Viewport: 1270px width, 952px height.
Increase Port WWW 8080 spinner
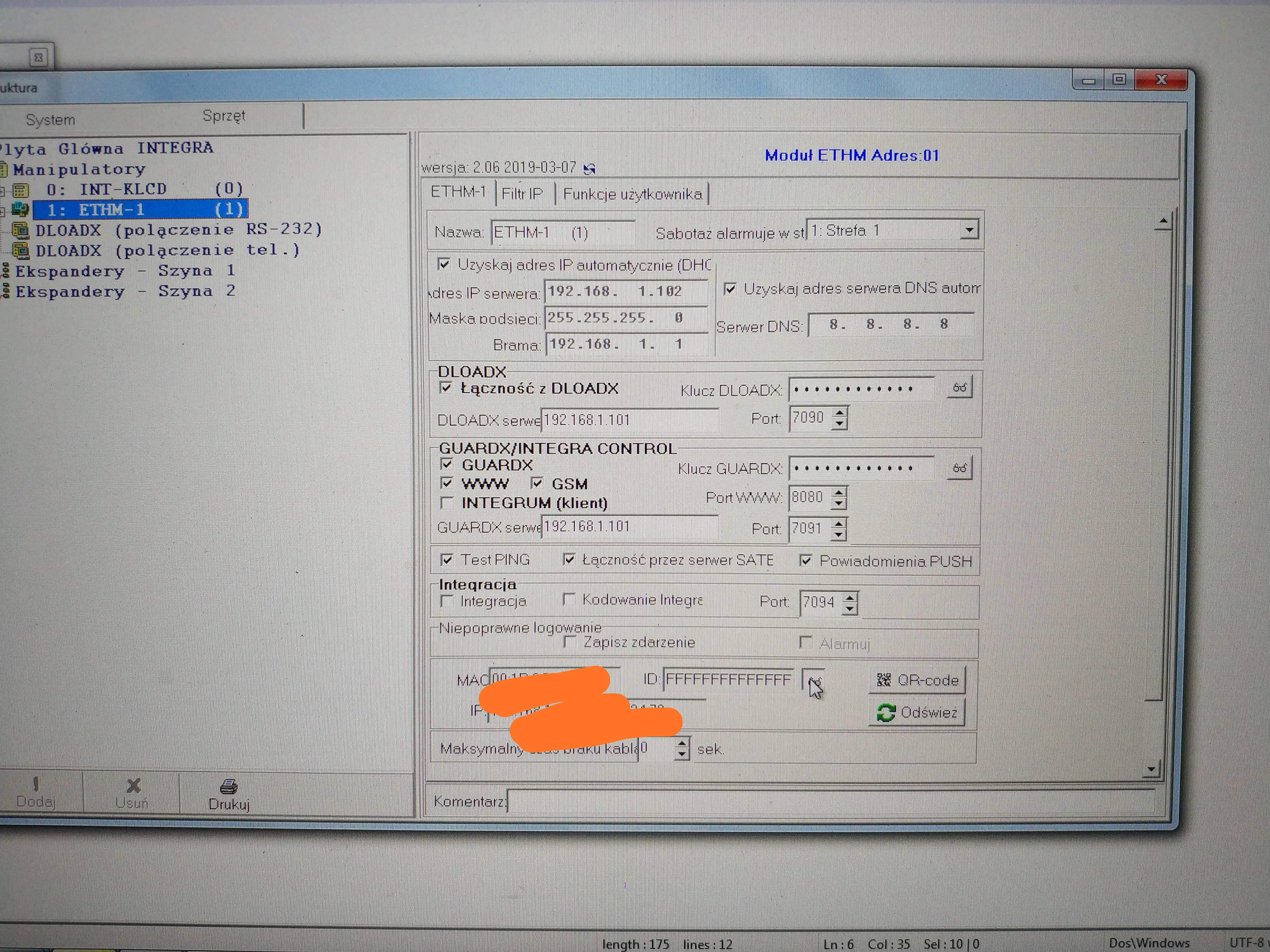pyautogui.click(x=839, y=493)
